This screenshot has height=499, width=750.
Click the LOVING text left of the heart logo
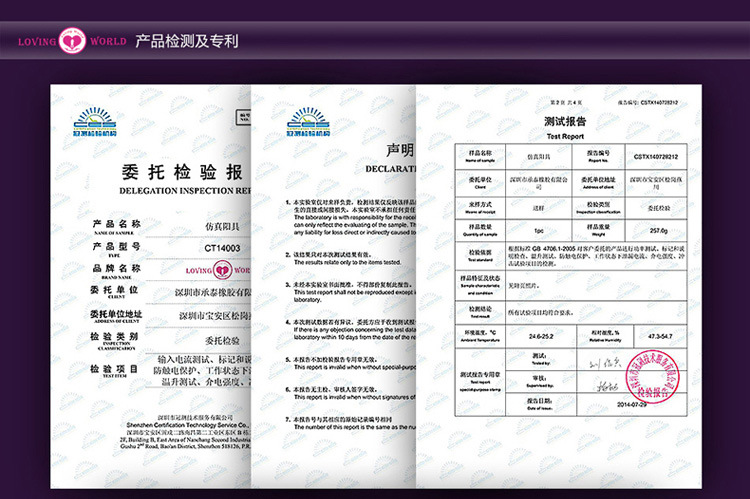pyautogui.click(x=34, y=42)
